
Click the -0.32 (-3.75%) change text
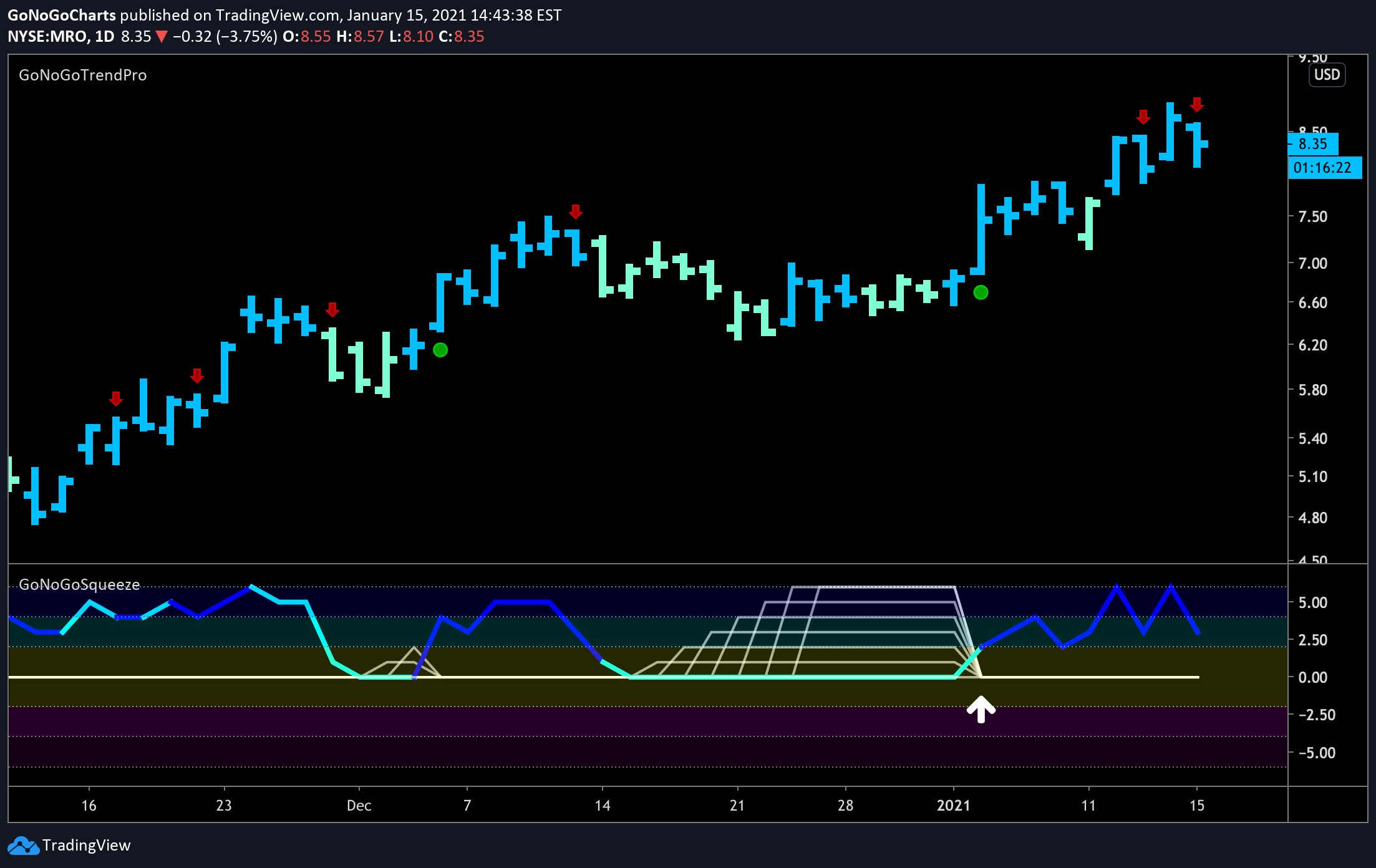click(225, 36)
